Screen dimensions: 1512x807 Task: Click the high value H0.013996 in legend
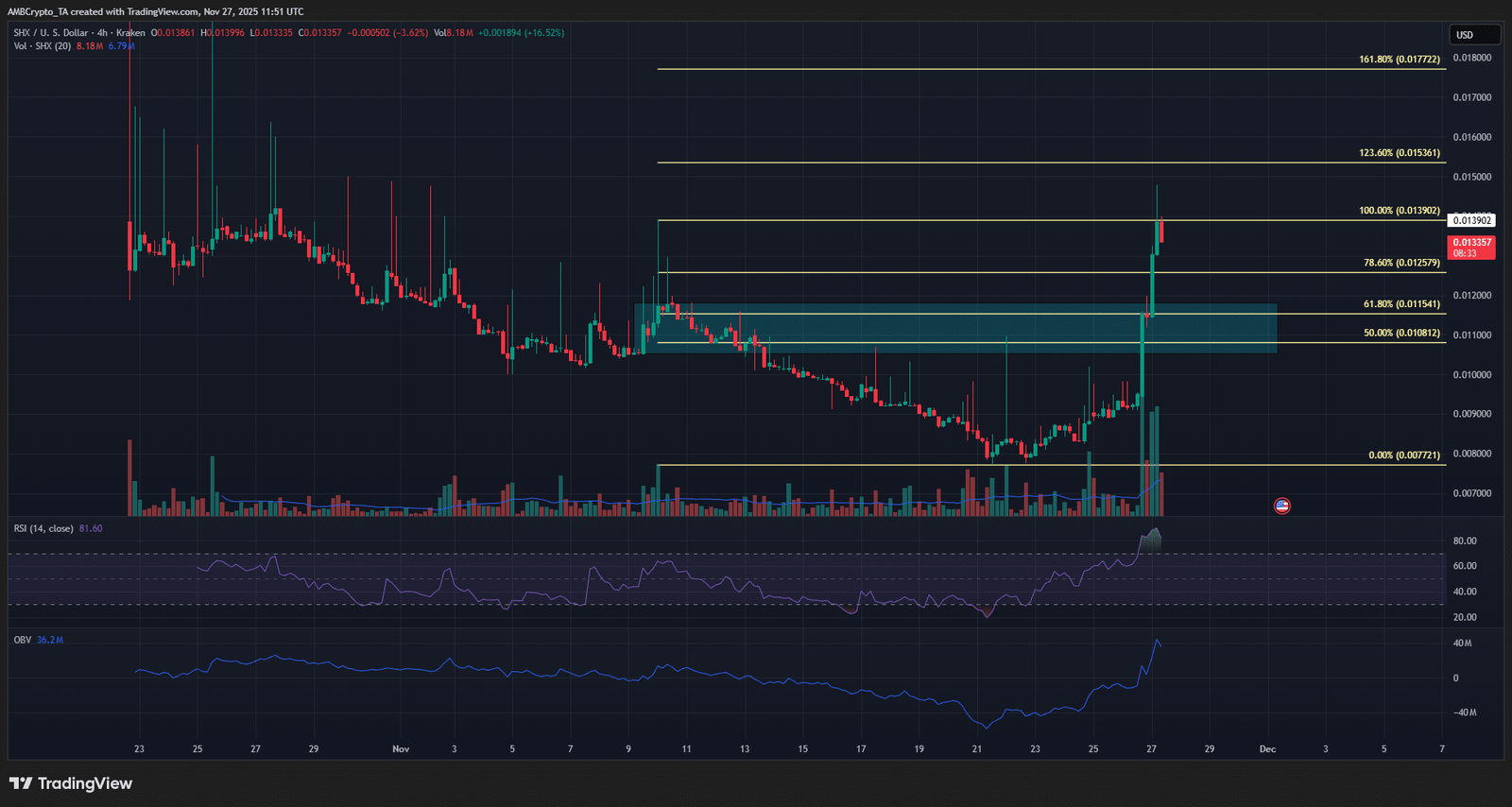pos(222,33)
